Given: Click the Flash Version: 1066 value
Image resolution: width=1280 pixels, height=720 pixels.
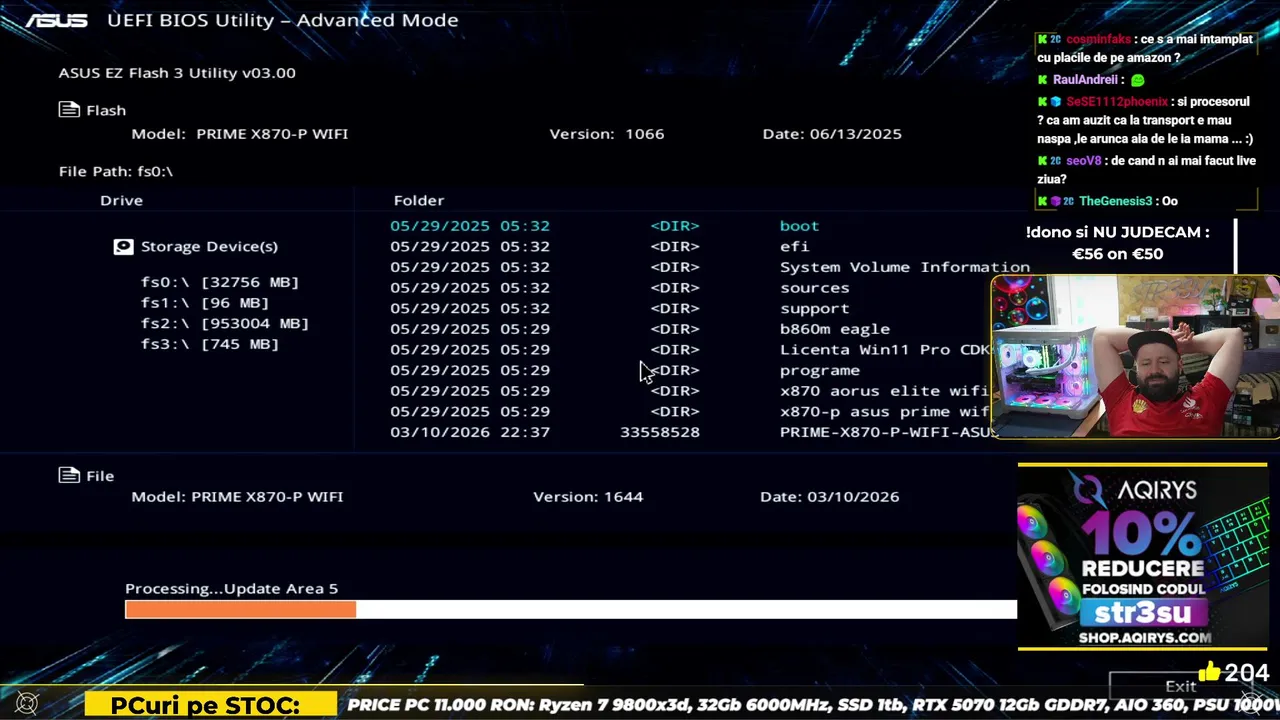Looking at the screenshot, I should (606, 134).
